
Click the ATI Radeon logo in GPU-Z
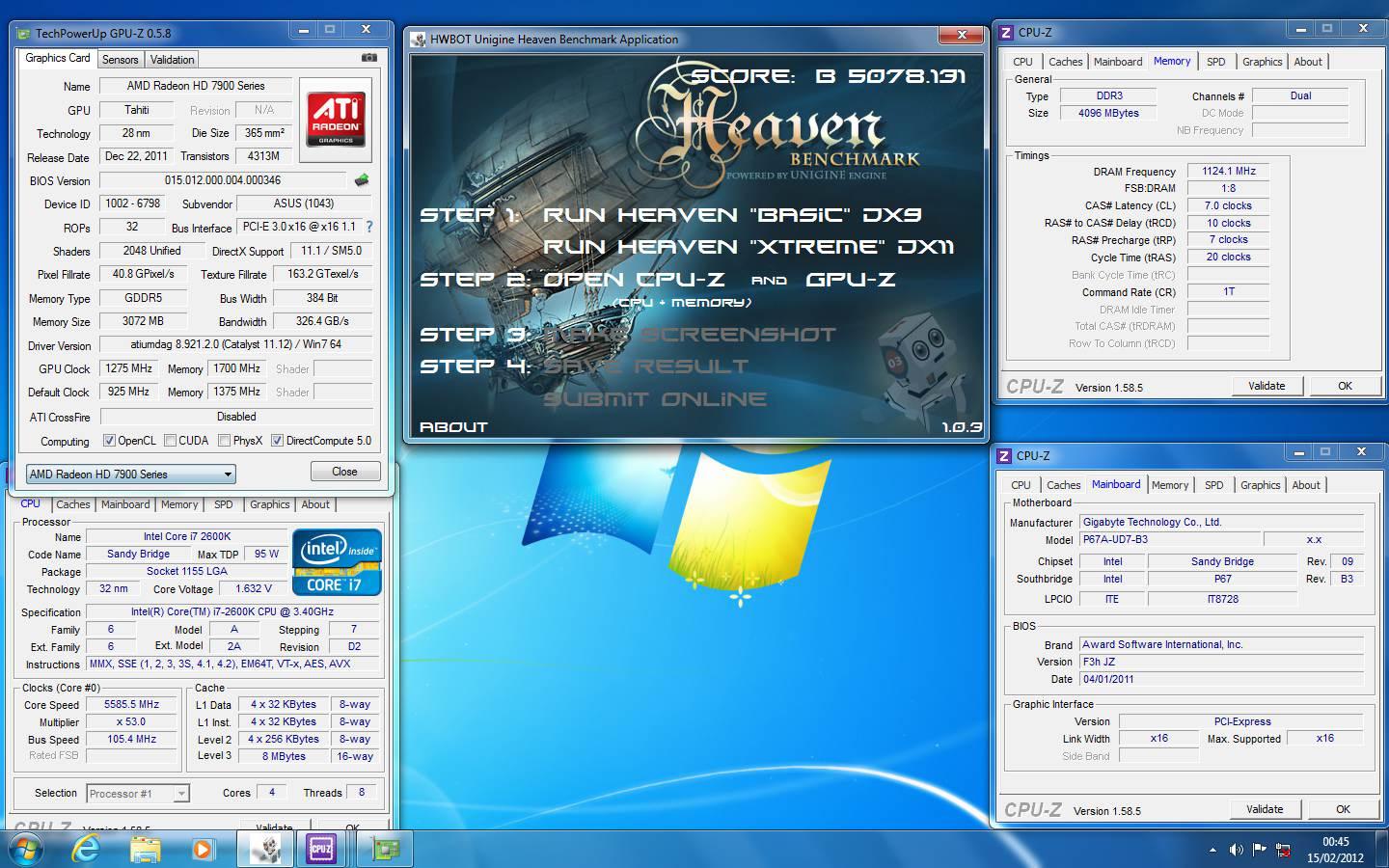point(336,120)
